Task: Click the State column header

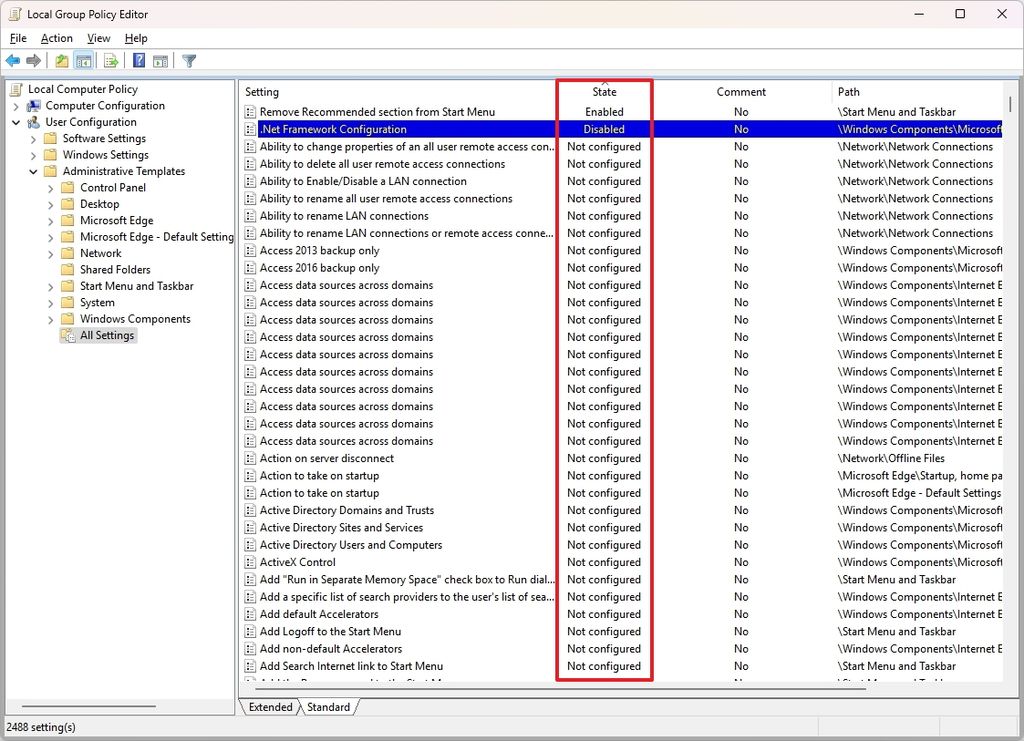Action: coord(604,91)
